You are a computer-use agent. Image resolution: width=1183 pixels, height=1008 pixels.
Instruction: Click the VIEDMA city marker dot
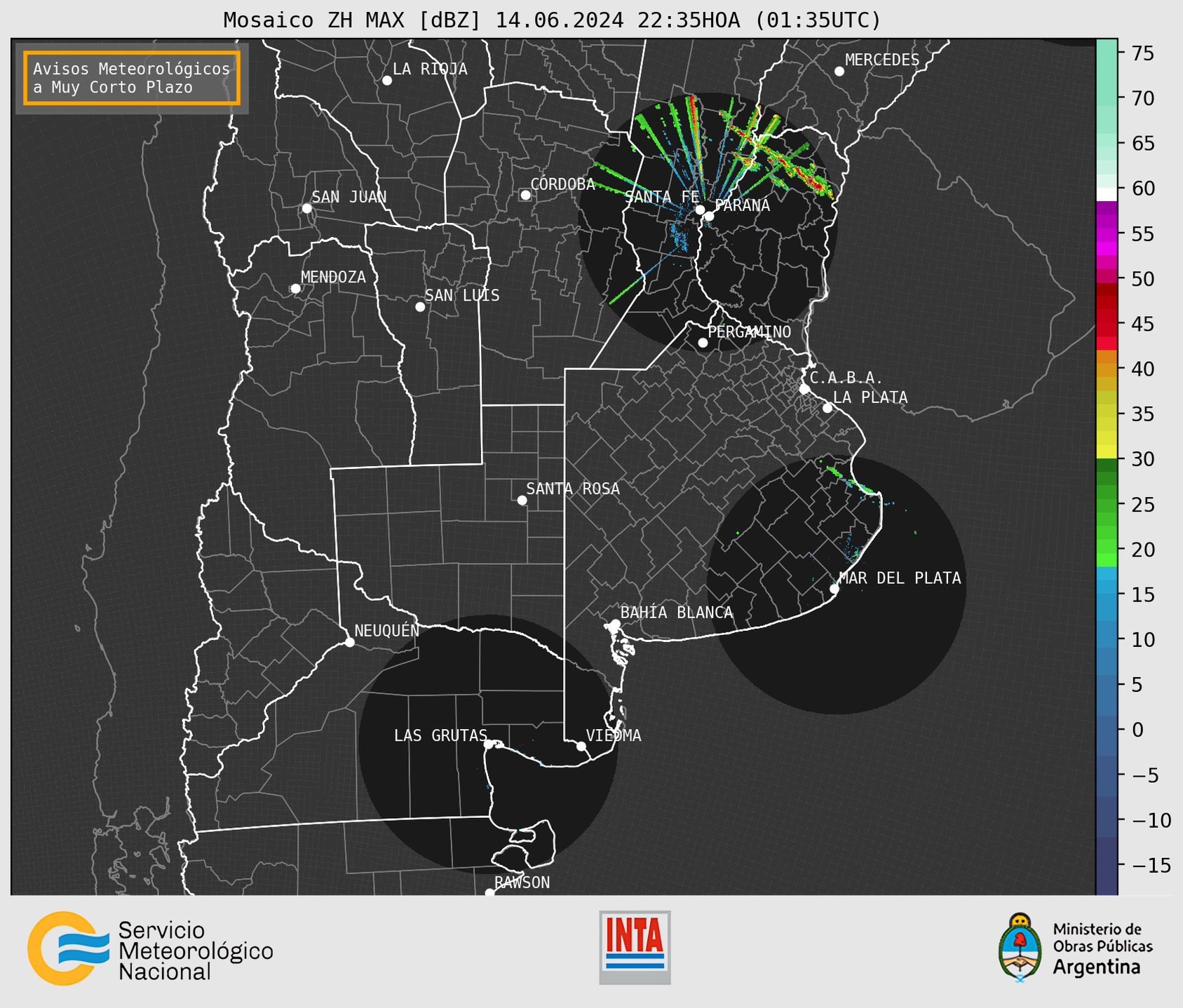(581, 746)
